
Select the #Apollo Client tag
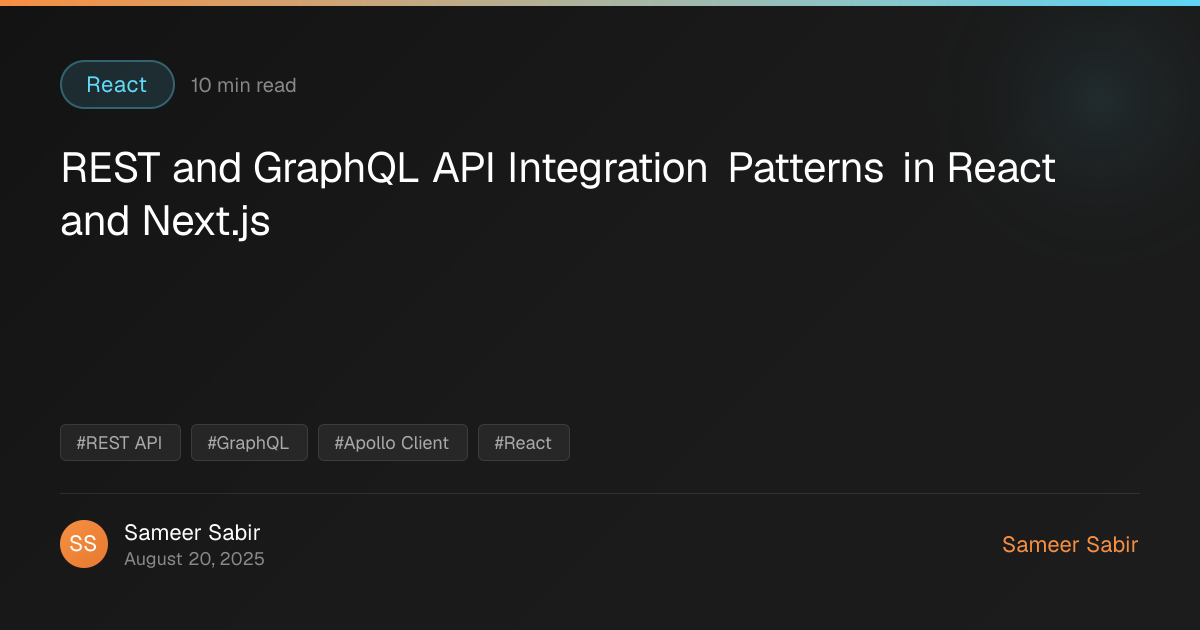click(x=393, y=443)
